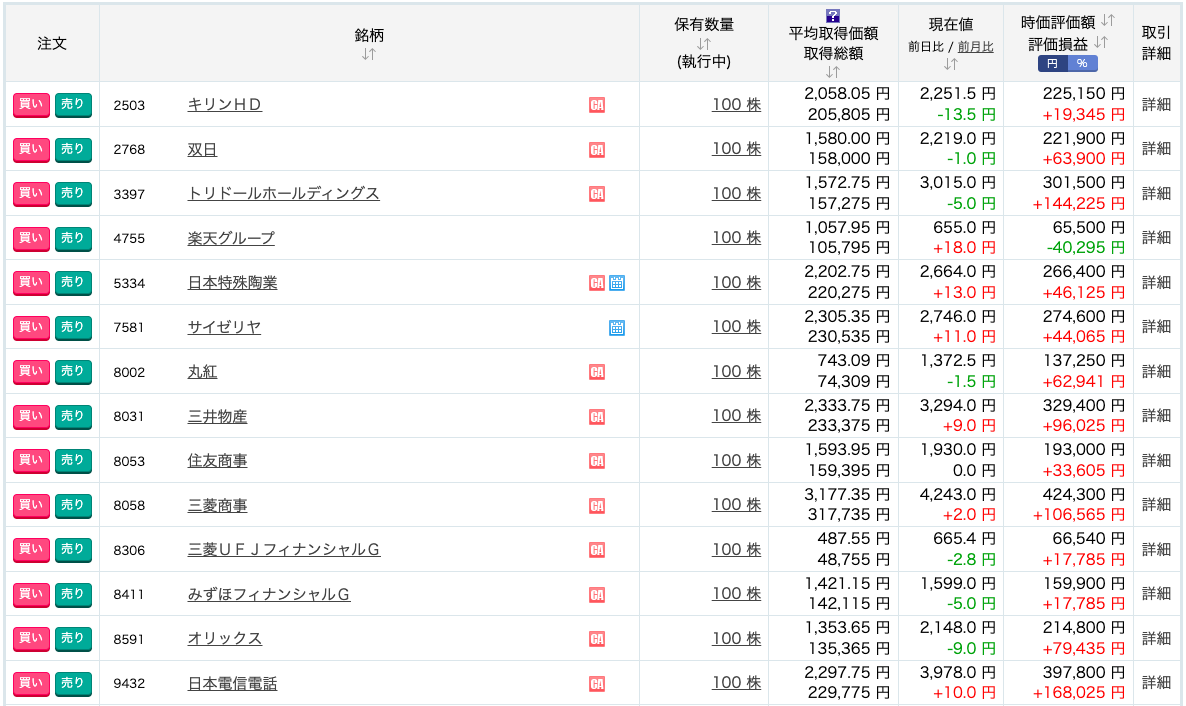1186x706 pixels.
Task: Sort by 時価評価額 arrows
Action: tap(1108, 20)
